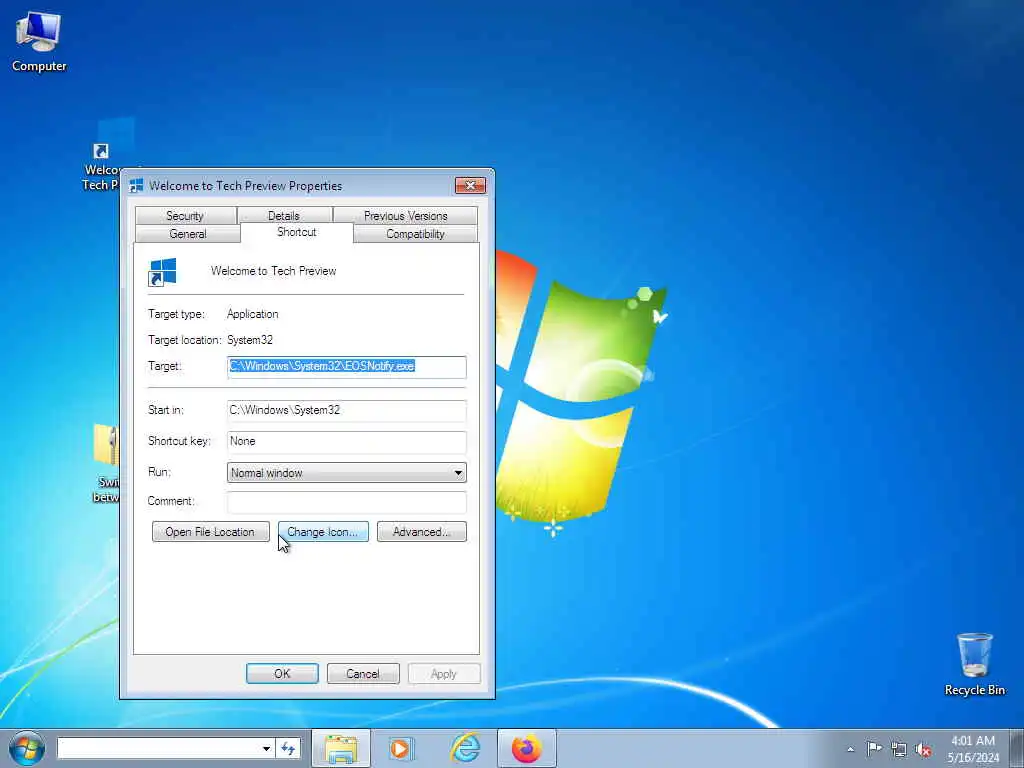Image resolution: width=1024 pixels, height=768 pixels.
Task: Open the clock showing 4:01 AM
Action: coord(973,749)
